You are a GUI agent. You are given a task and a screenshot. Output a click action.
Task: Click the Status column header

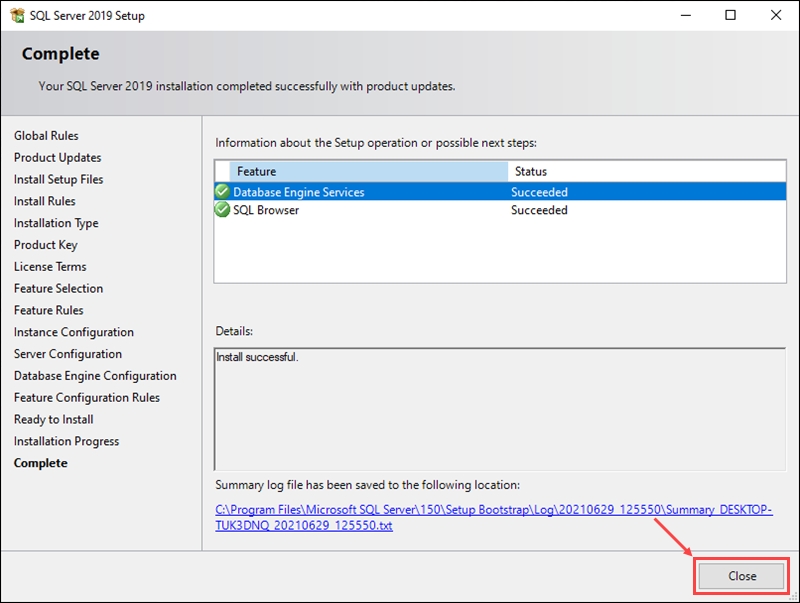647,171
